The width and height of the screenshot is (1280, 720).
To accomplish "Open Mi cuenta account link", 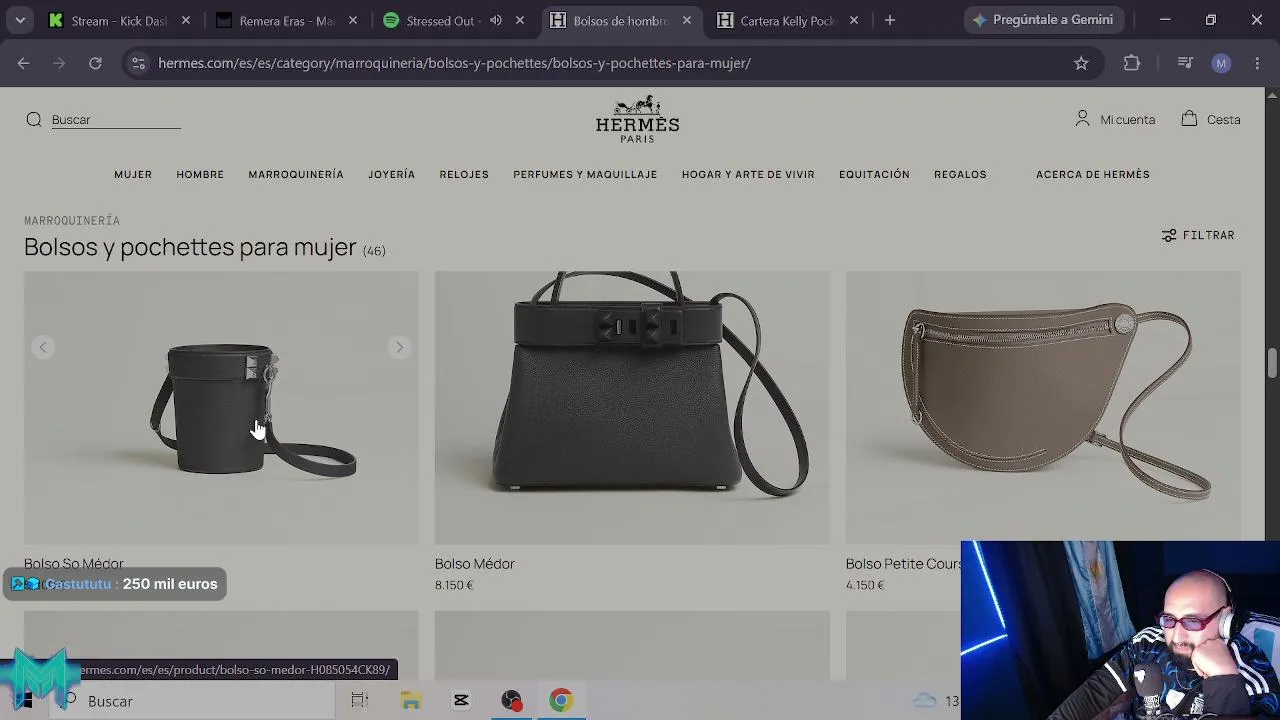I will click(1115, 119).
